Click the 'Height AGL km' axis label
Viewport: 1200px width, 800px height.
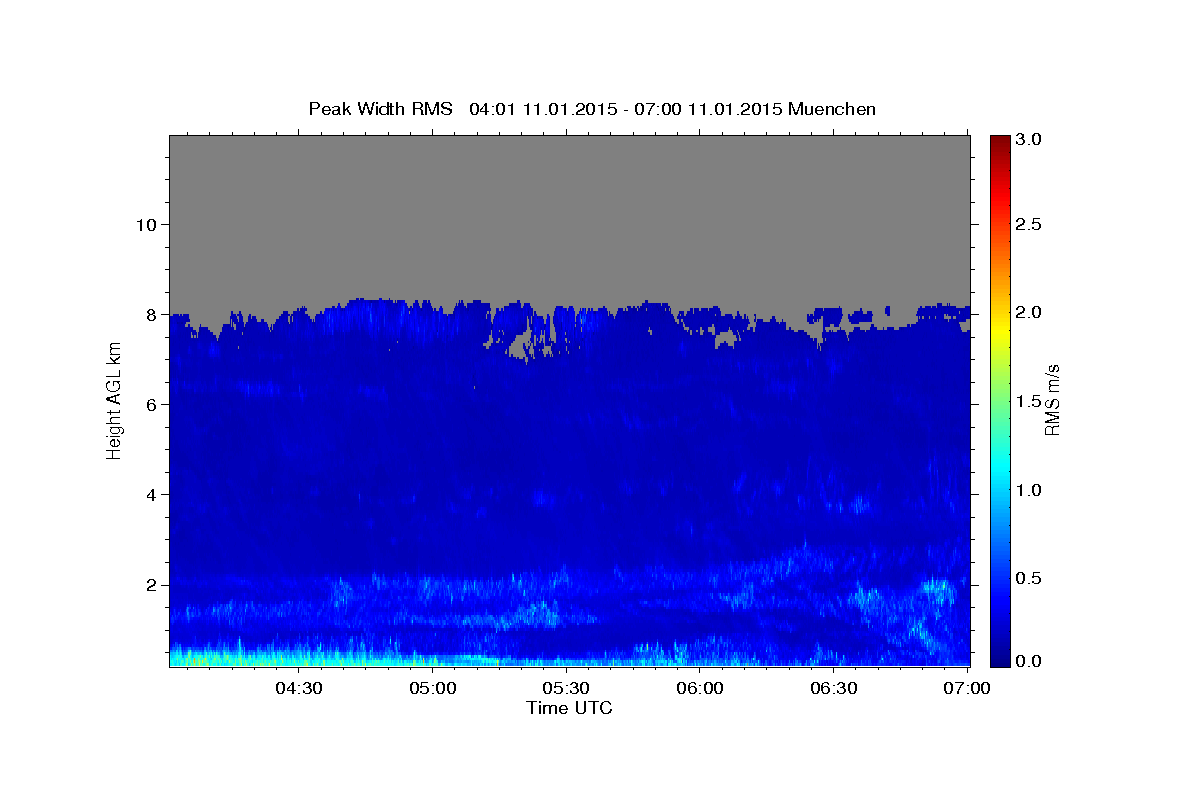tap(114, 399)
